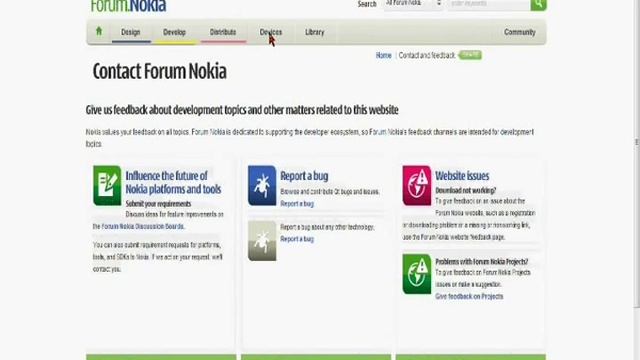
Task: Open the Community tab
Action: pos(520,32)
